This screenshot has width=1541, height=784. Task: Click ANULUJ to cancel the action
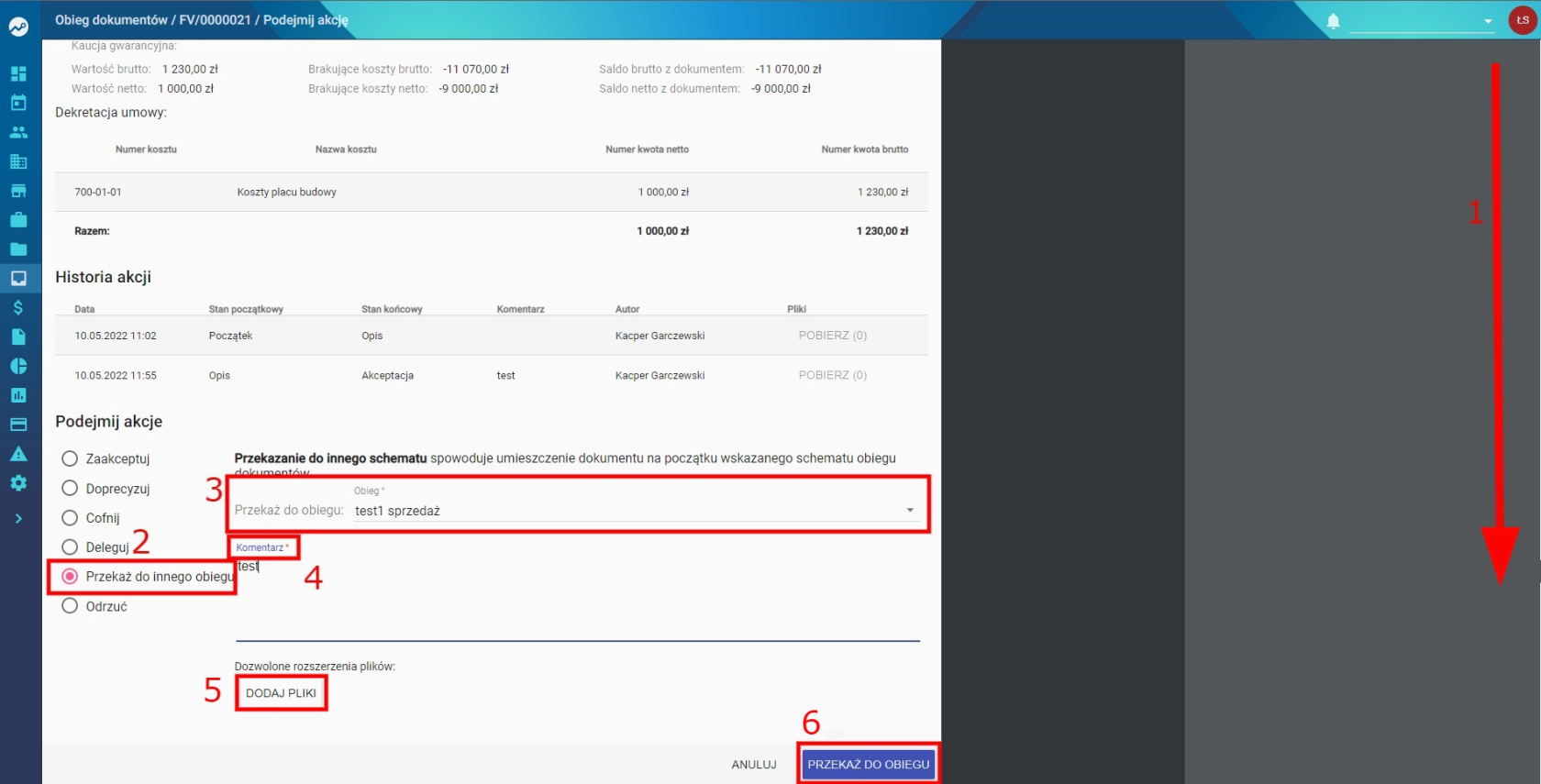754,765
